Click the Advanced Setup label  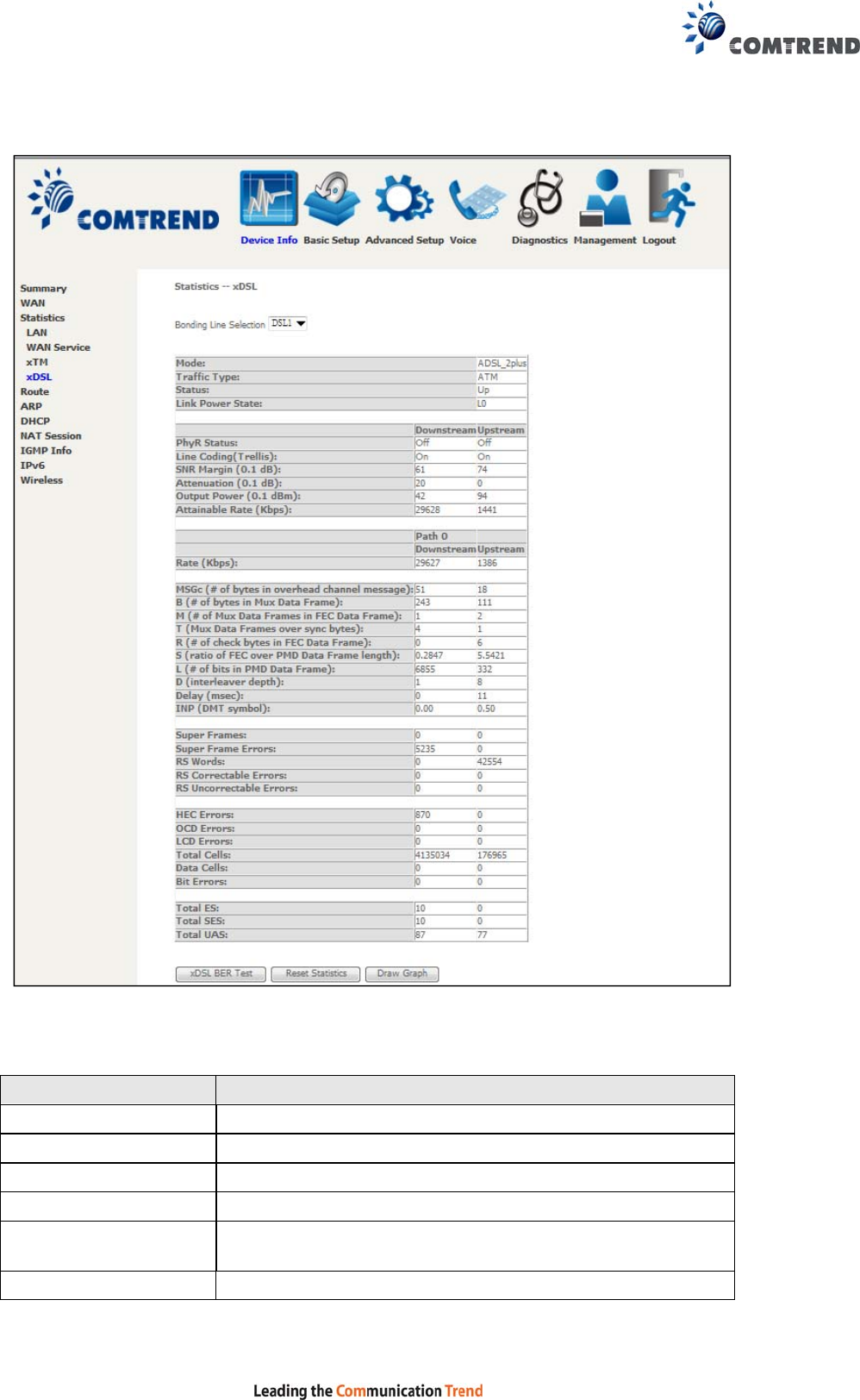pos(404,241)
